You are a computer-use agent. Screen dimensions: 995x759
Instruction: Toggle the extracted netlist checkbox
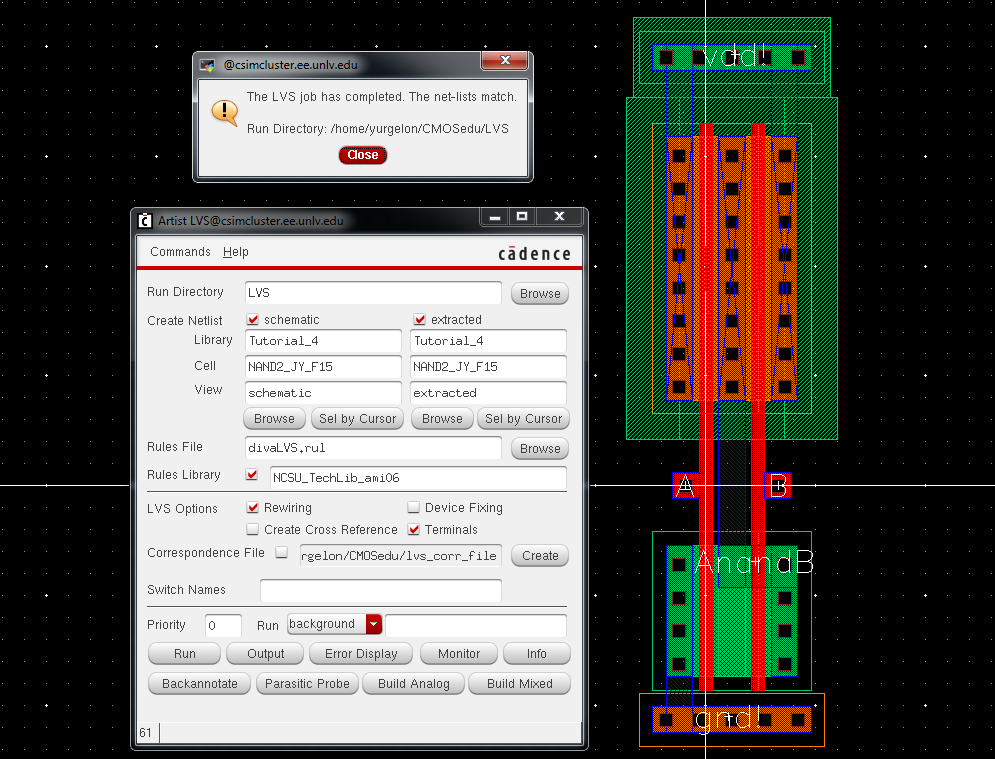[x=420, y=320]
